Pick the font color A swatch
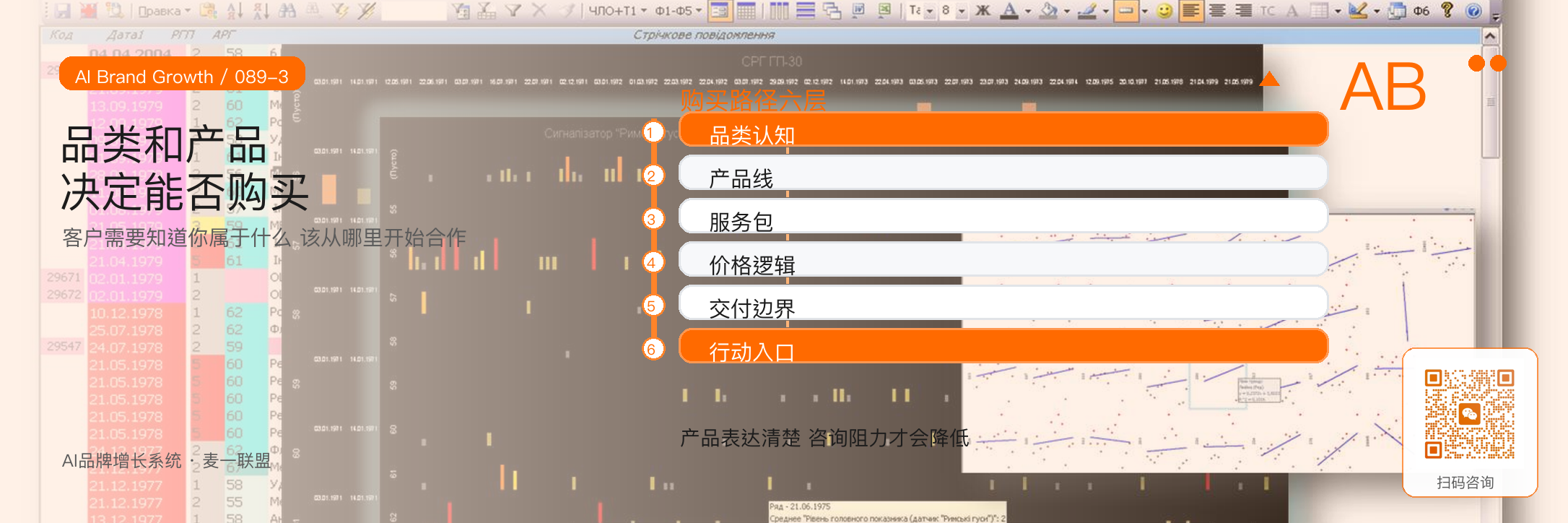The width and height of the screenshot is (1568, 523). click(1009, 11)
